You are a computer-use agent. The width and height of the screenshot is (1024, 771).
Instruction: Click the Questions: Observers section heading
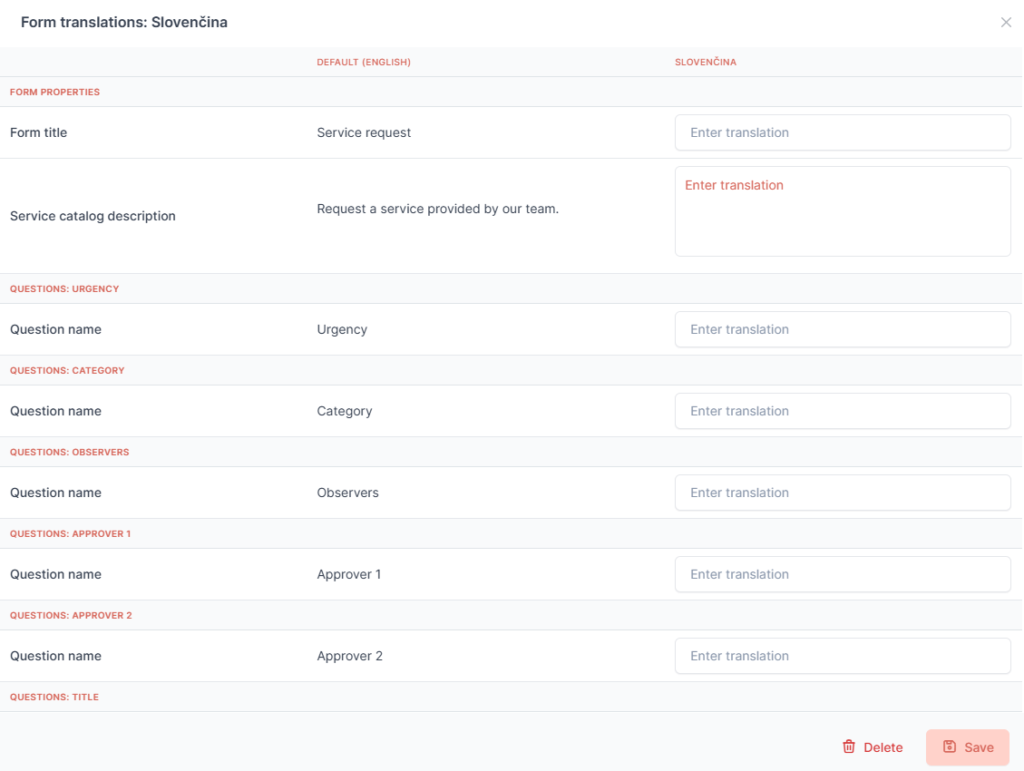69,452
